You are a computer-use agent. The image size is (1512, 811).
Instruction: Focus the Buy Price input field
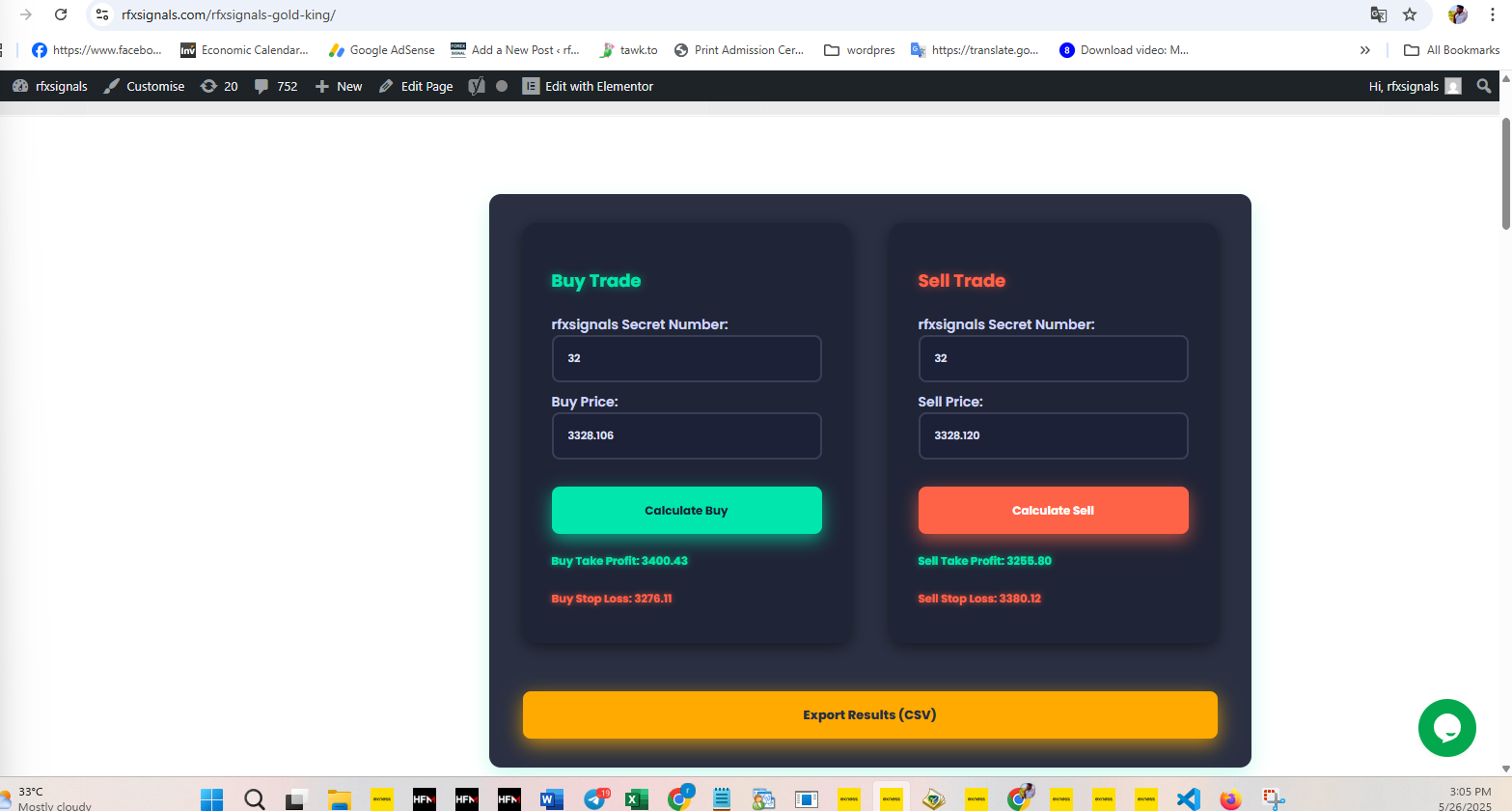point(687,435)
